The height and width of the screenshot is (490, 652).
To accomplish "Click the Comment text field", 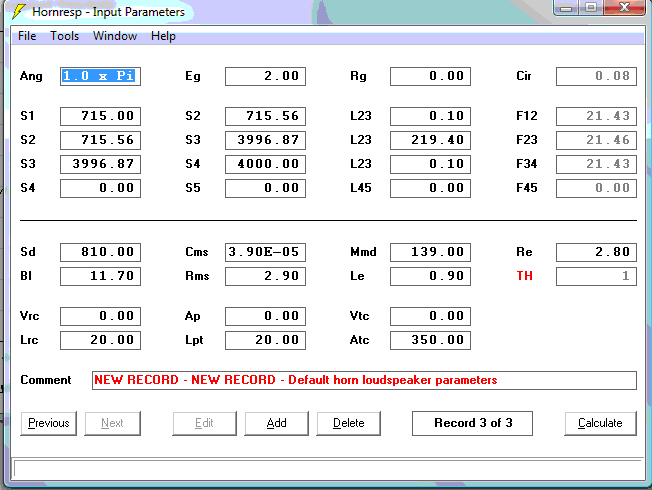I will [364, 381].
